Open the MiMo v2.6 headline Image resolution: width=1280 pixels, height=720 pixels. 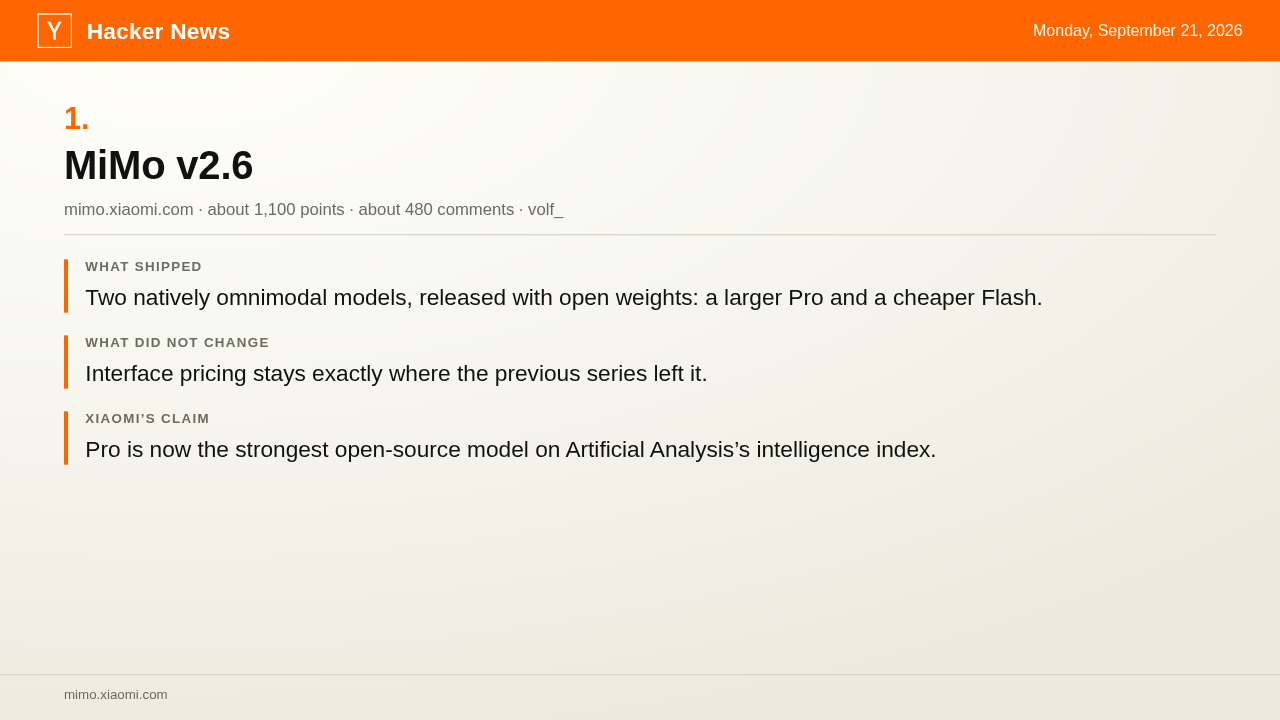158,165
